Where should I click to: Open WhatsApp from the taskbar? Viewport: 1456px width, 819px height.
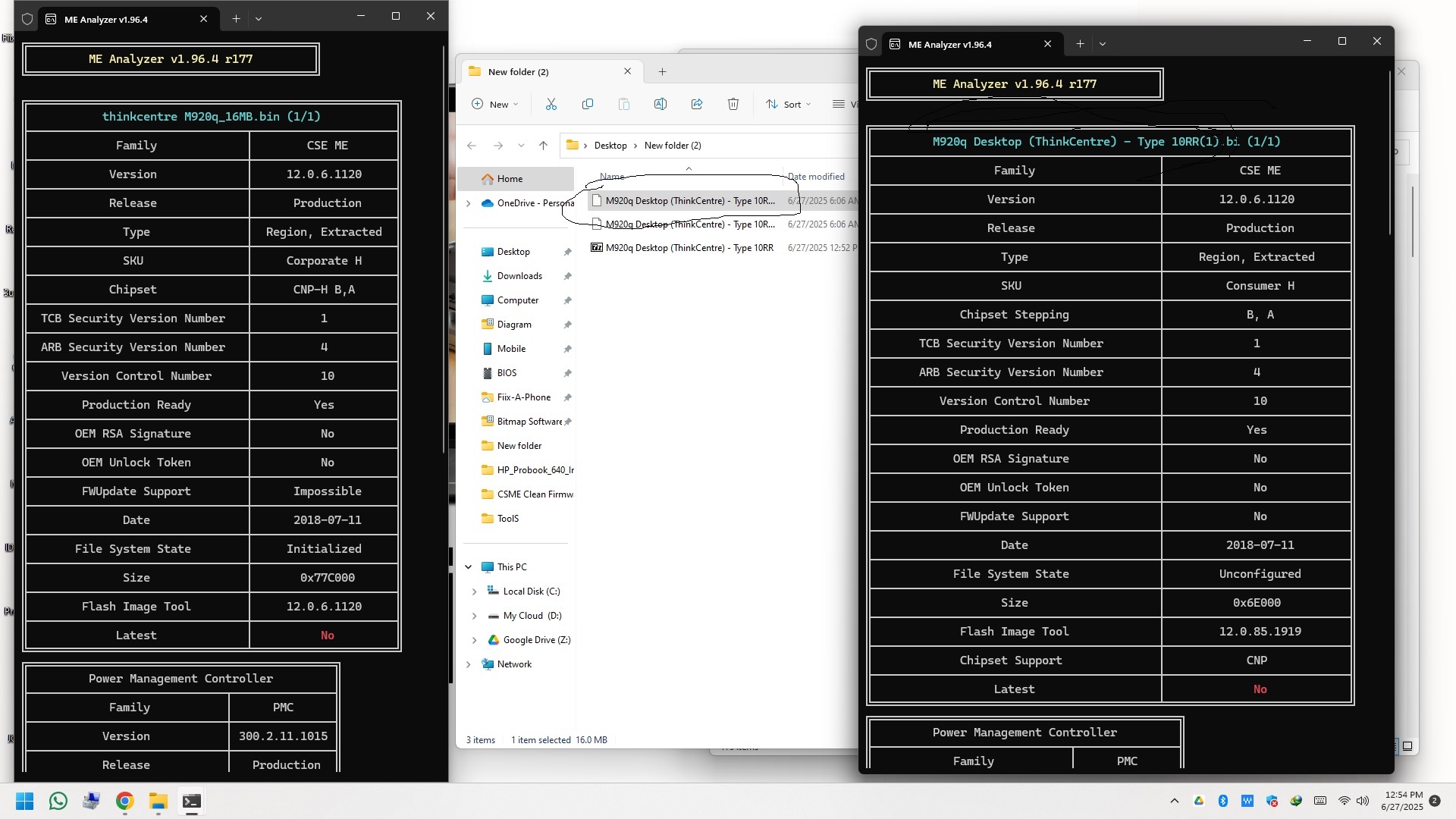tap(58, 802)
